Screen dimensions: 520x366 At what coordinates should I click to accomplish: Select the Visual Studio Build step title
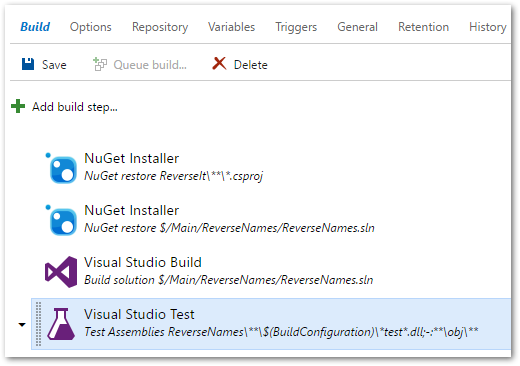pyautogui.click(x=143, y=262)
